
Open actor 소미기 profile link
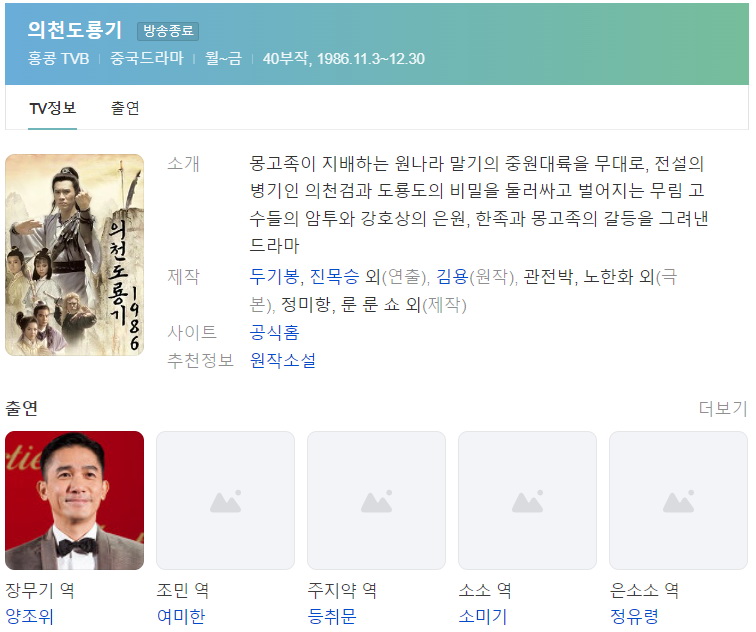pyautogui.click(x=483, y=616)
